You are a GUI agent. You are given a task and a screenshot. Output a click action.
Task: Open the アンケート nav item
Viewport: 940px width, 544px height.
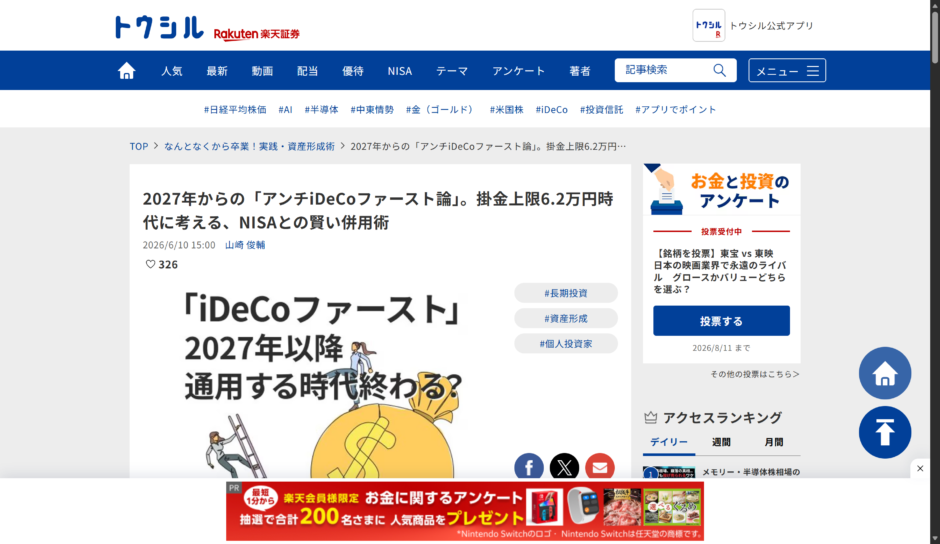[519, 71]
